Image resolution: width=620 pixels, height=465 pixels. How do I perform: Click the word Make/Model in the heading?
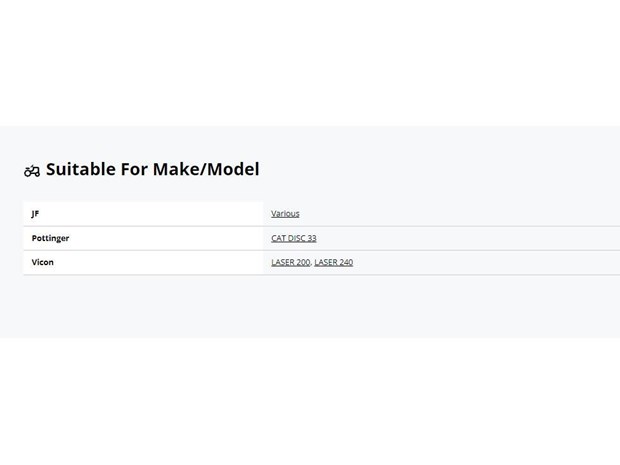206,169
